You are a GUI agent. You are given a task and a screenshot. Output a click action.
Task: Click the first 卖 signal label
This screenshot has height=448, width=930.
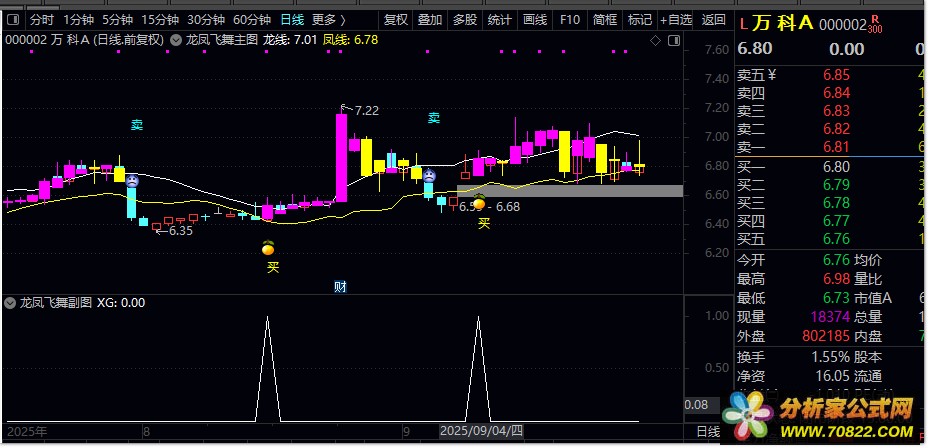pos(137,125)
